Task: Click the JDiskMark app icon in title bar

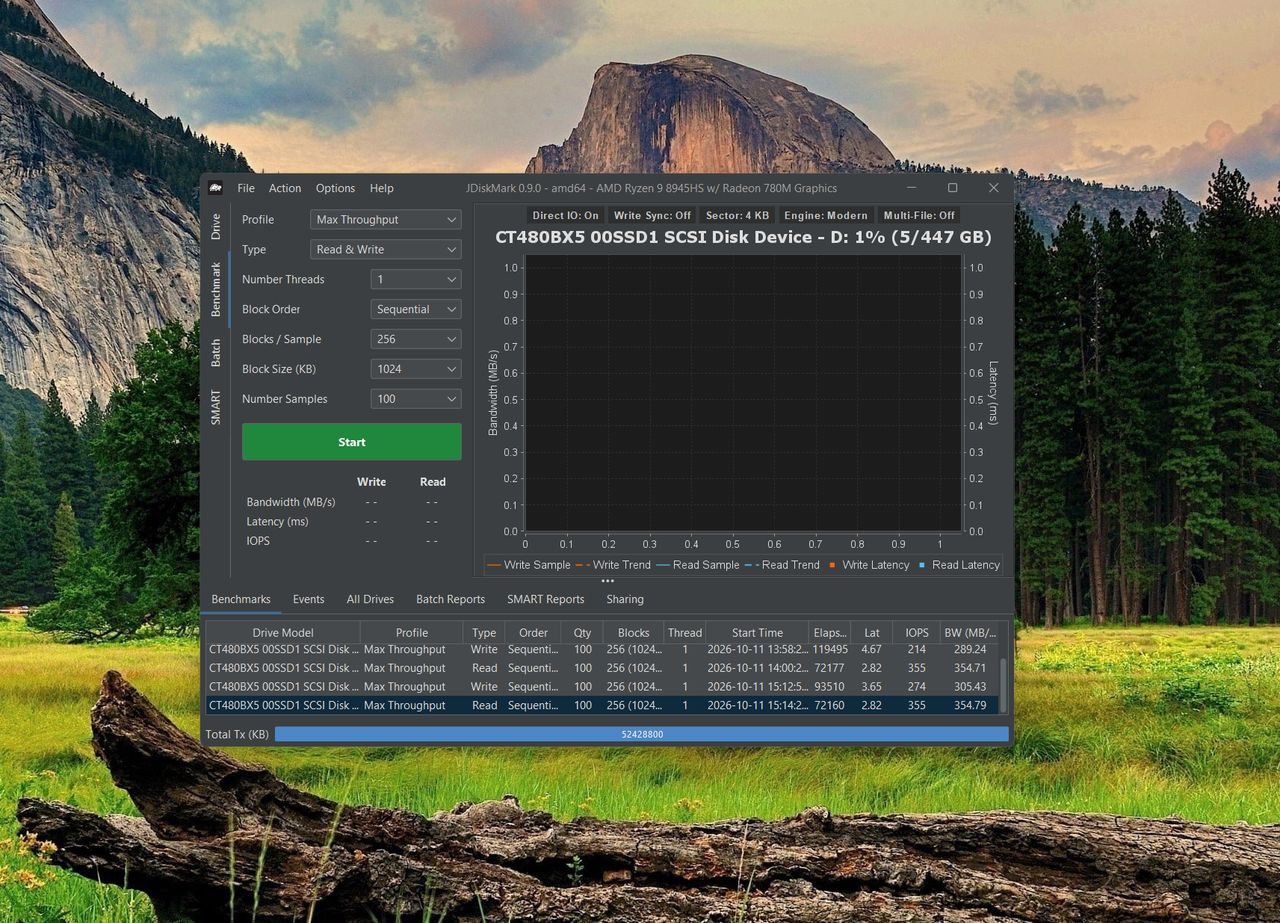Action: (215, 188)
